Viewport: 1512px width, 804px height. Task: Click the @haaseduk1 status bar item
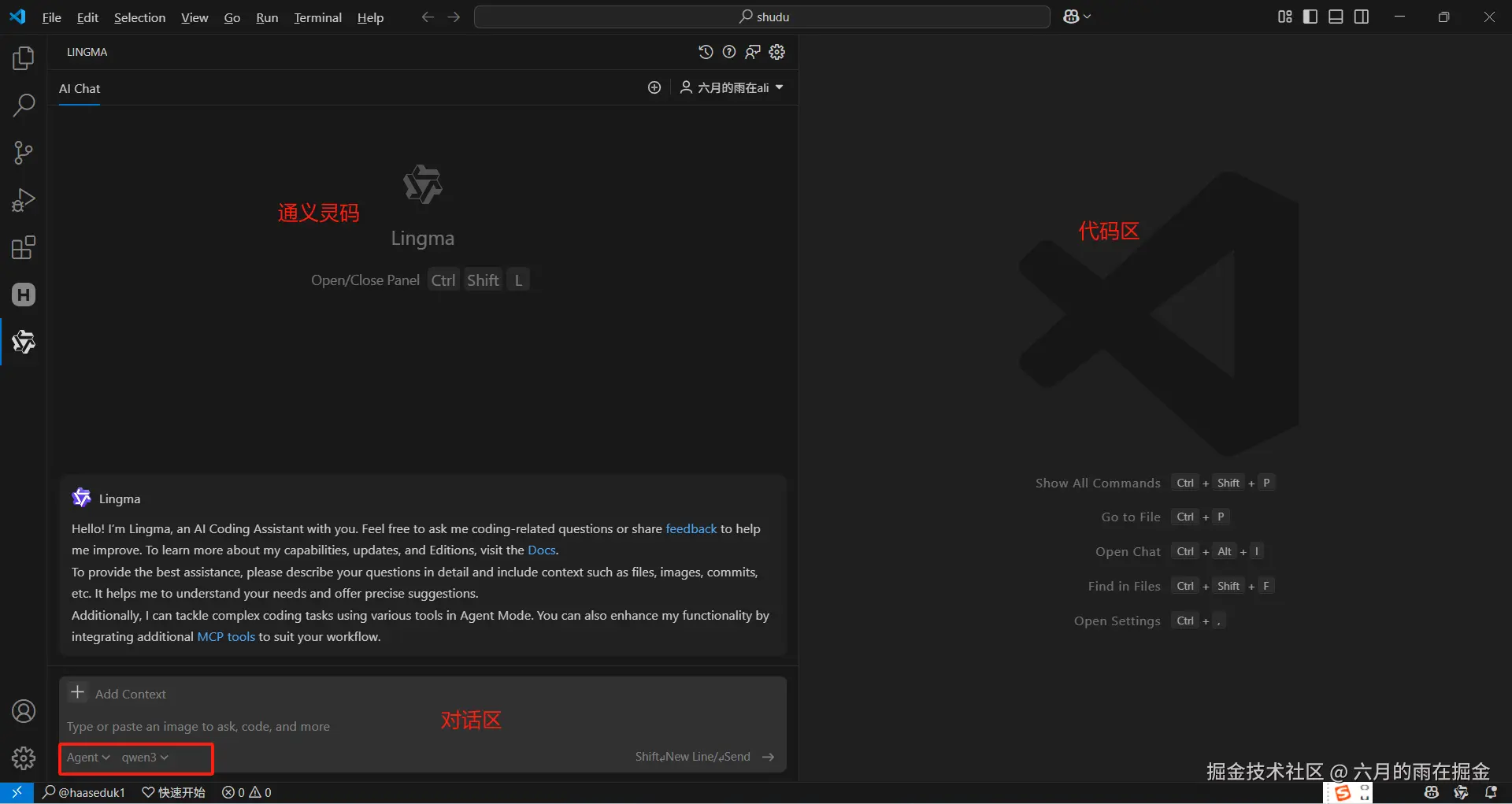(x=84, y=792)
